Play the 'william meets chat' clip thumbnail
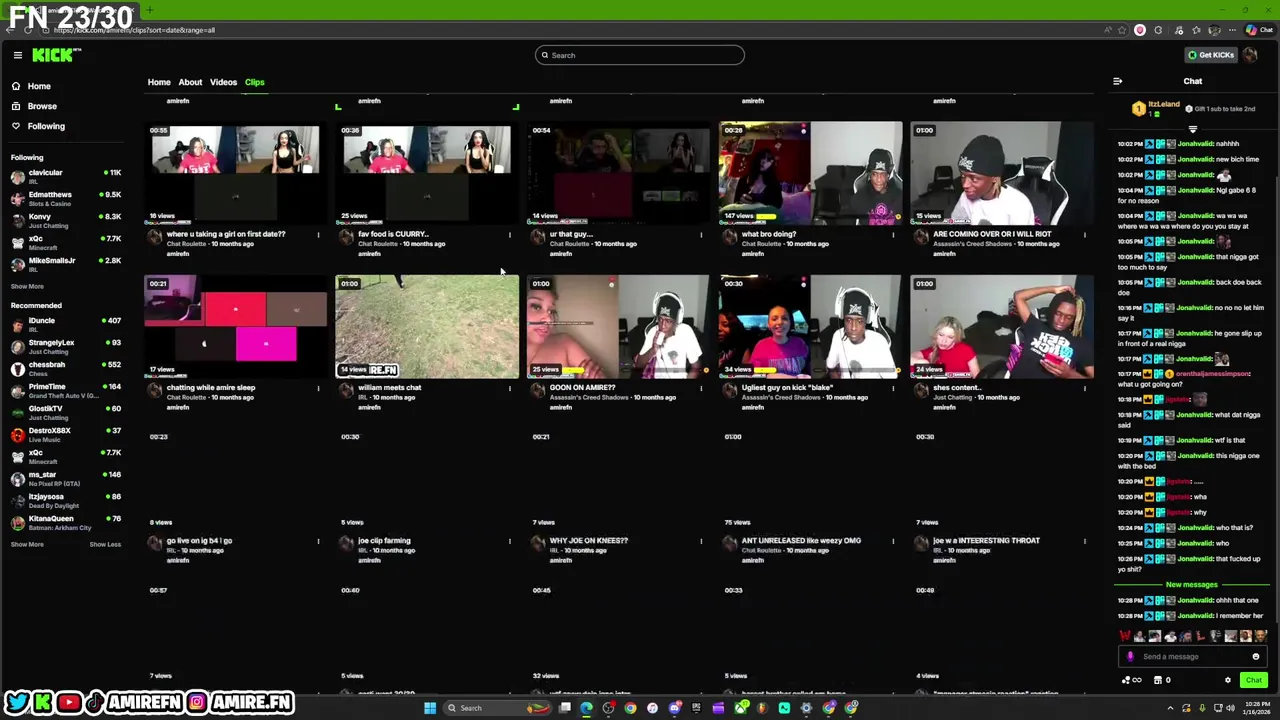The height and width of the screenshot is (720, 1280). (x=427, y=327)
